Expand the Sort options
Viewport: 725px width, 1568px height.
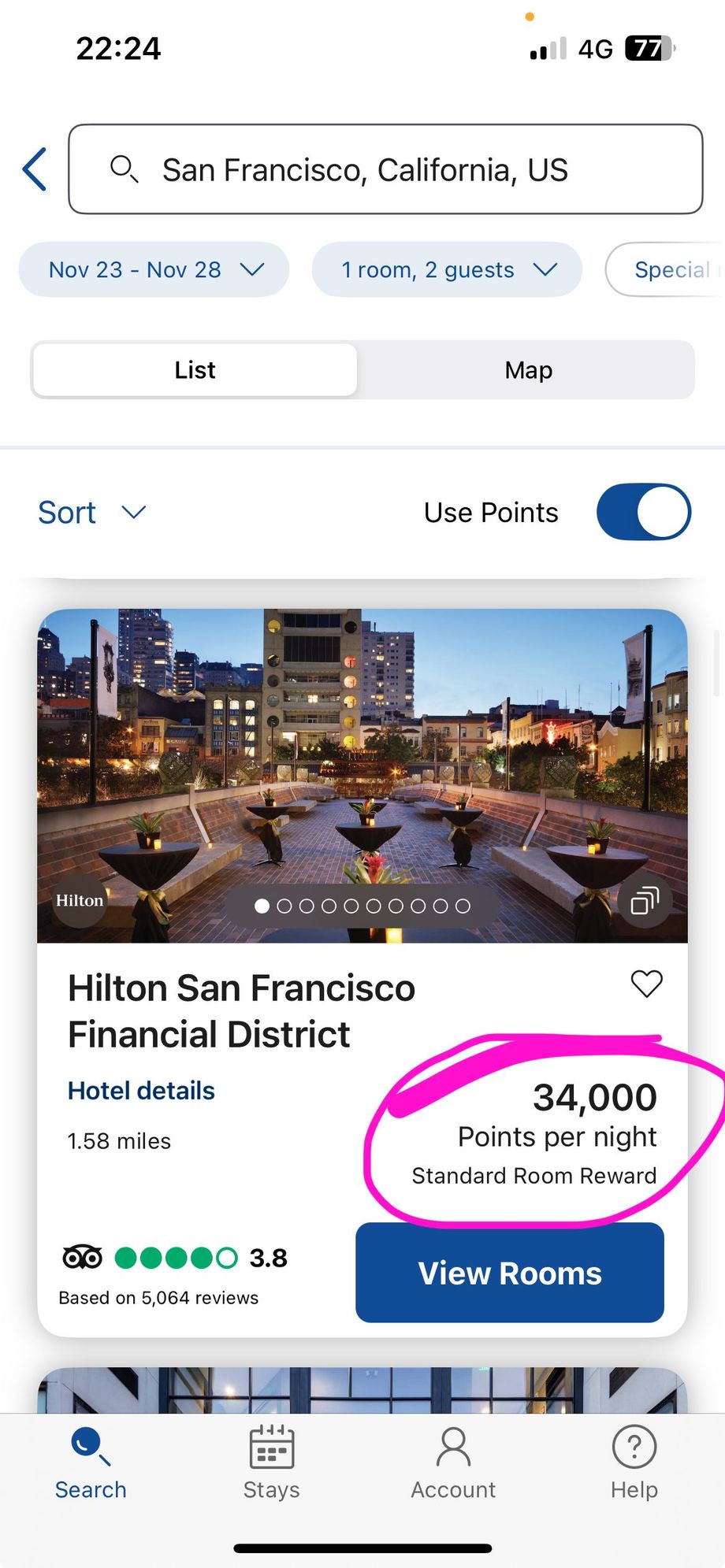tap(91, 513)
